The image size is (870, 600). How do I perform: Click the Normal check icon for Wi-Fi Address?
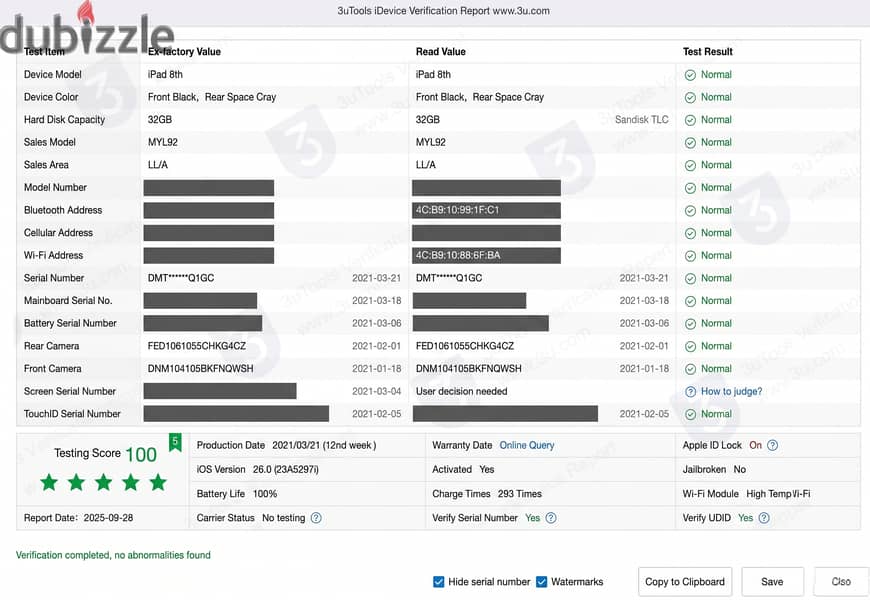coord(690,256)
